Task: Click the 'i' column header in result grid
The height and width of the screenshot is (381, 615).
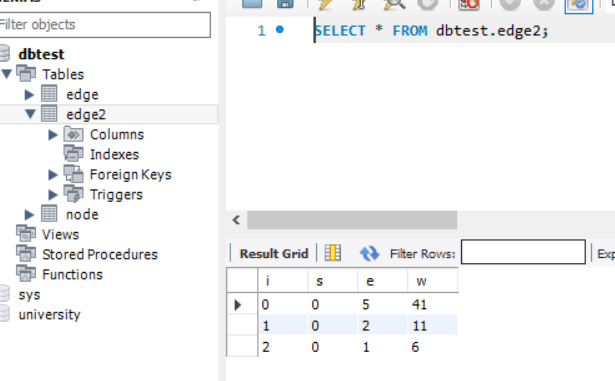Action: 283,281
